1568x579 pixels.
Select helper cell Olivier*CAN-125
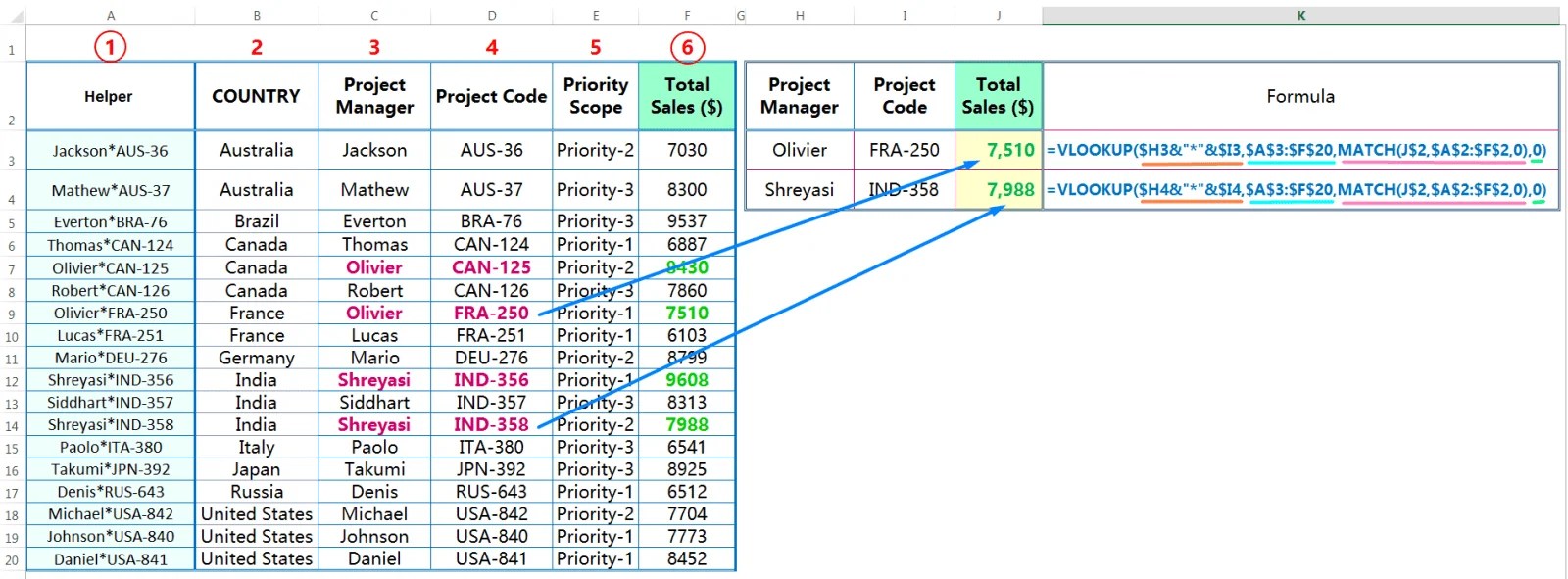[111, 268]
